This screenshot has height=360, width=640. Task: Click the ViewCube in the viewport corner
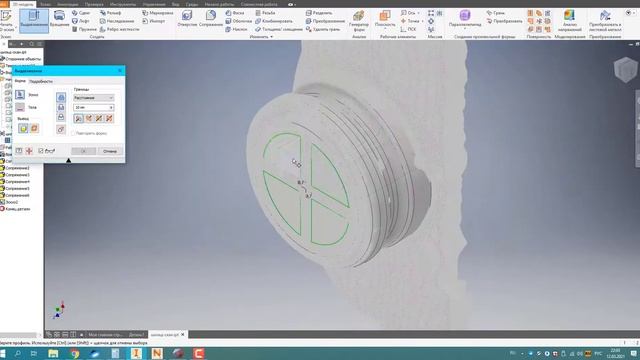625,69
